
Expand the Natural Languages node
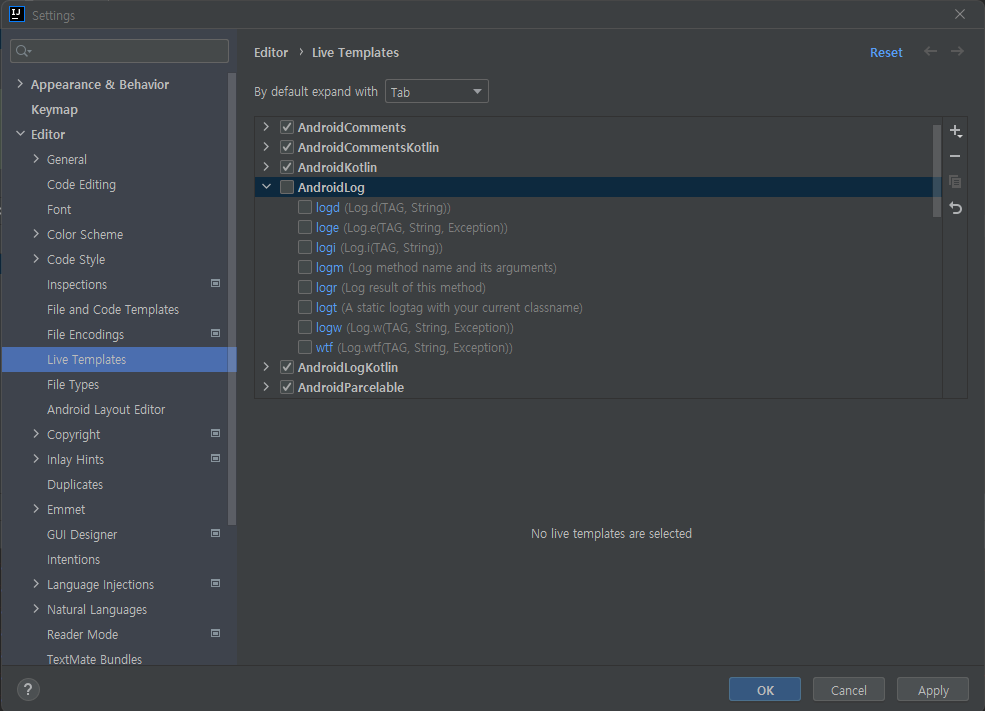tap(36, 609)
